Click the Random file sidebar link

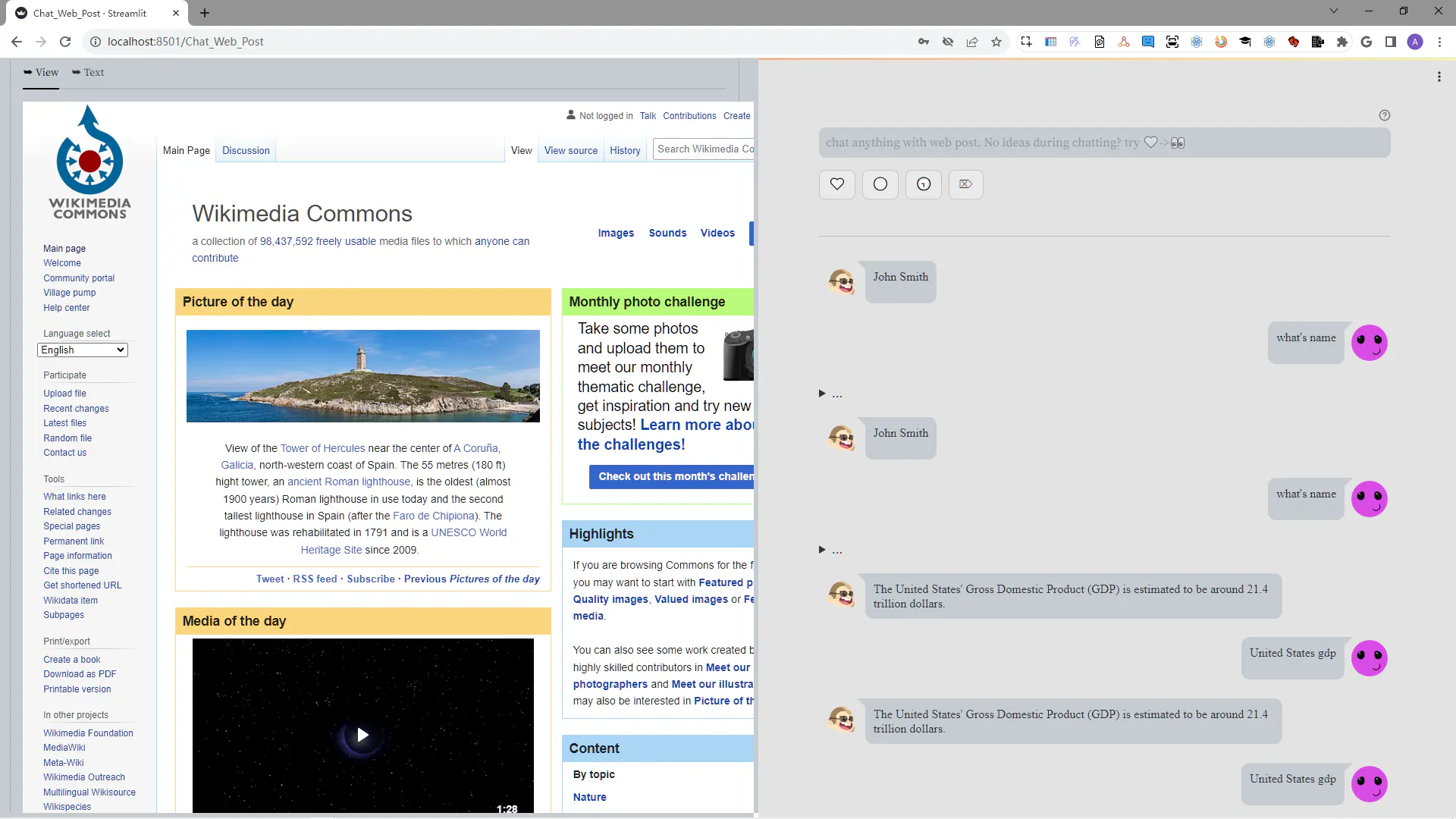pos(67,438)
